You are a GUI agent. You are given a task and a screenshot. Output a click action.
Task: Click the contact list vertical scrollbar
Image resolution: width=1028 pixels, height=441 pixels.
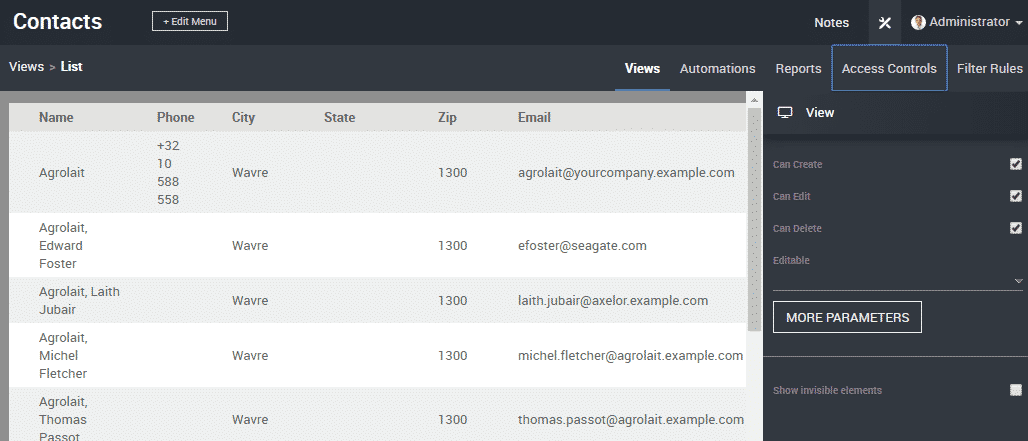(x=755, y=220)
